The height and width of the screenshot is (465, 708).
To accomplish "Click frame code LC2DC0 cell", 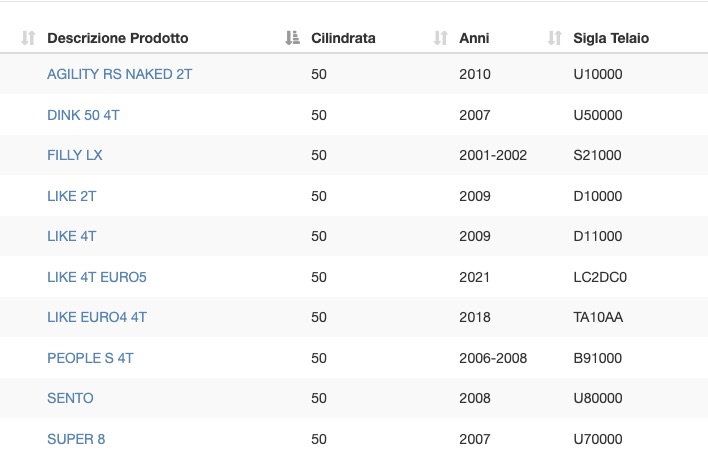I will [600, 277].
